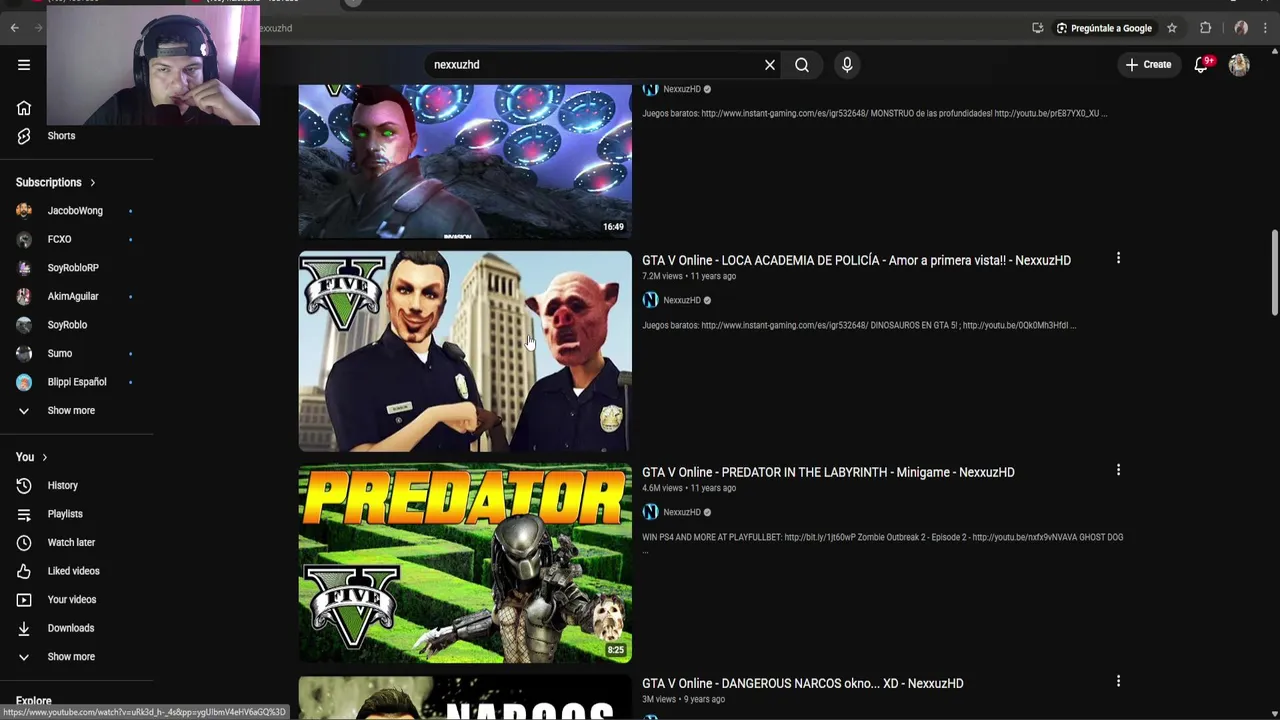Click the Your videos play icon

pyautogui.click(x=24, y=600)
